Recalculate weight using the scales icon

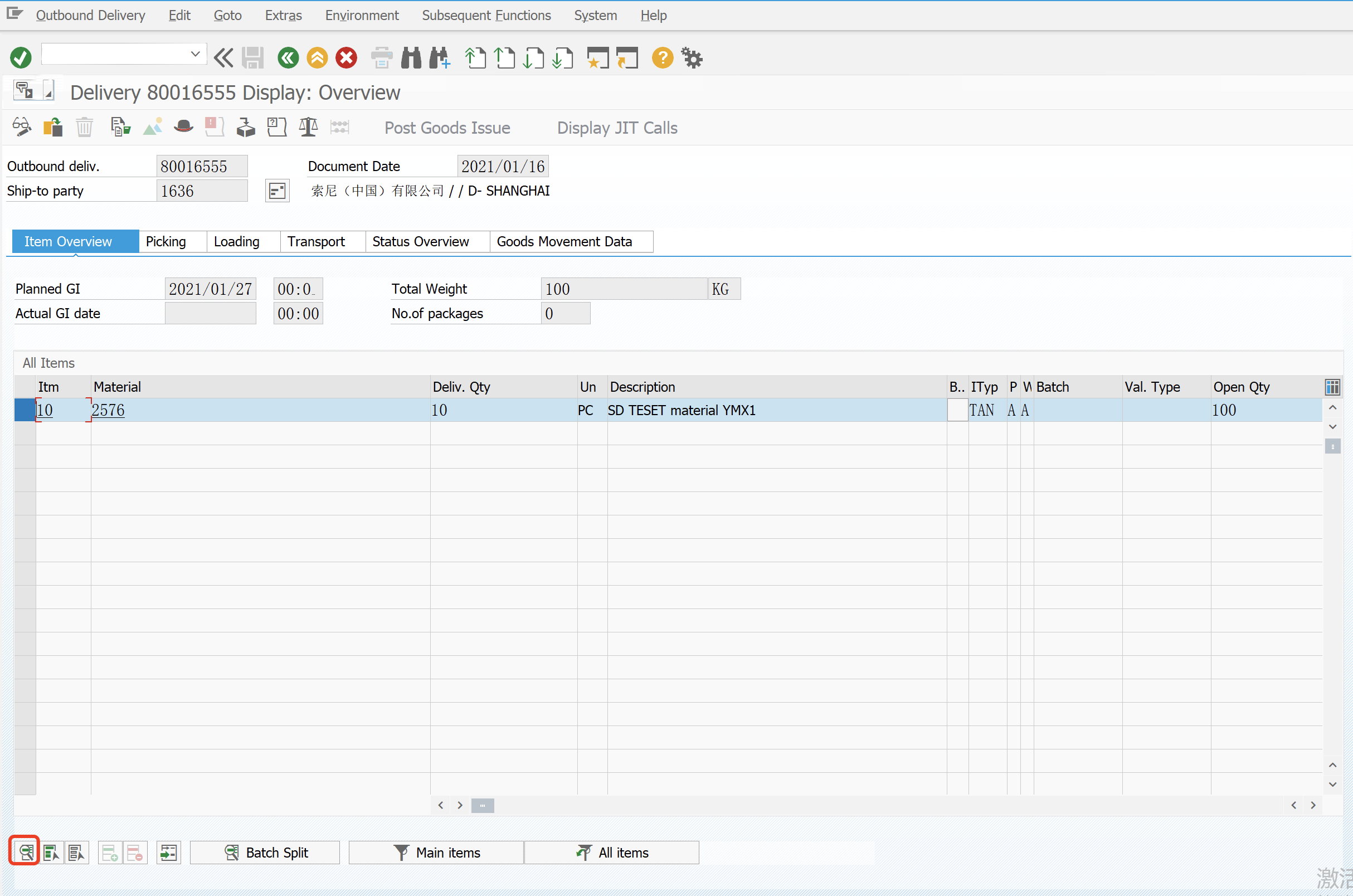pyautogui.click(x=308, y=127)
